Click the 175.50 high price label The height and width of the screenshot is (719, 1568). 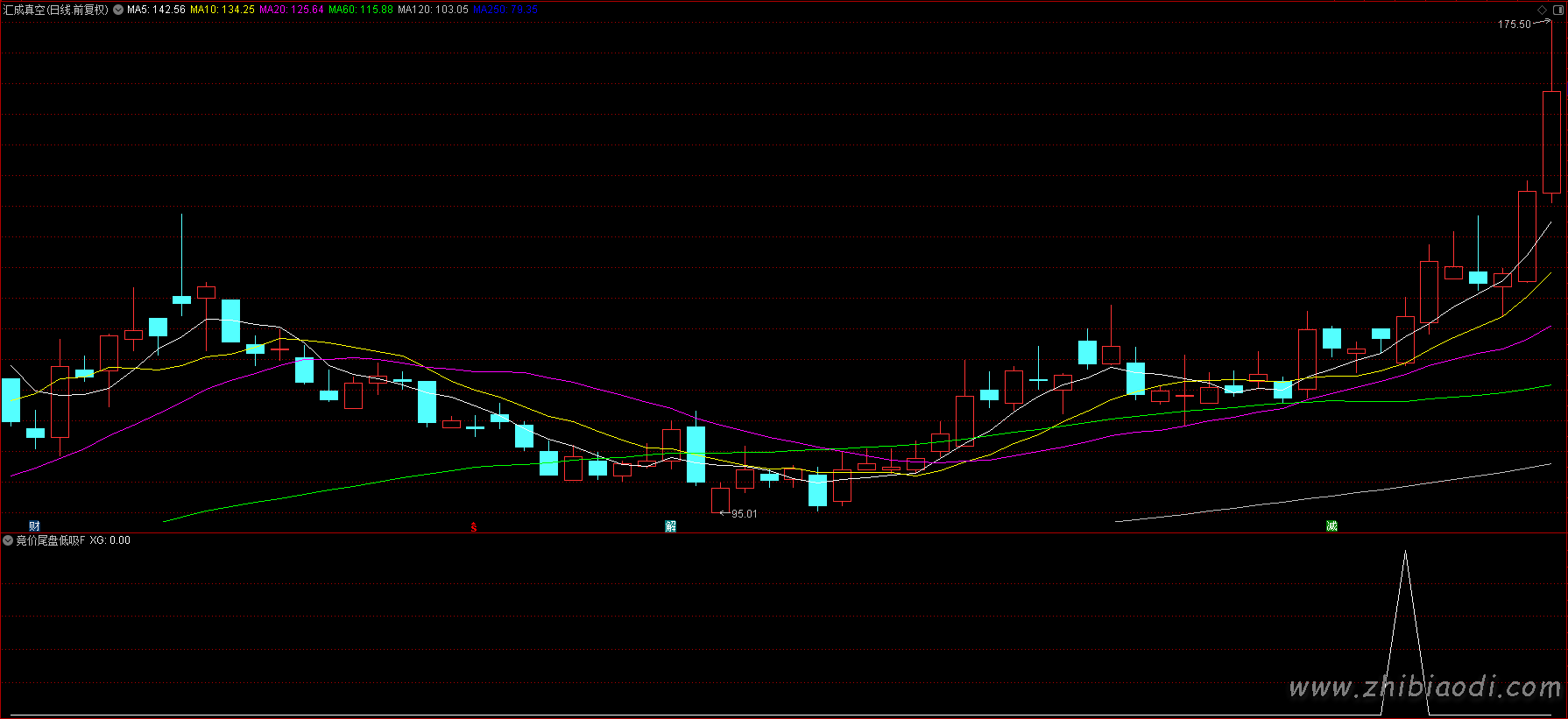pos(1515,25)
